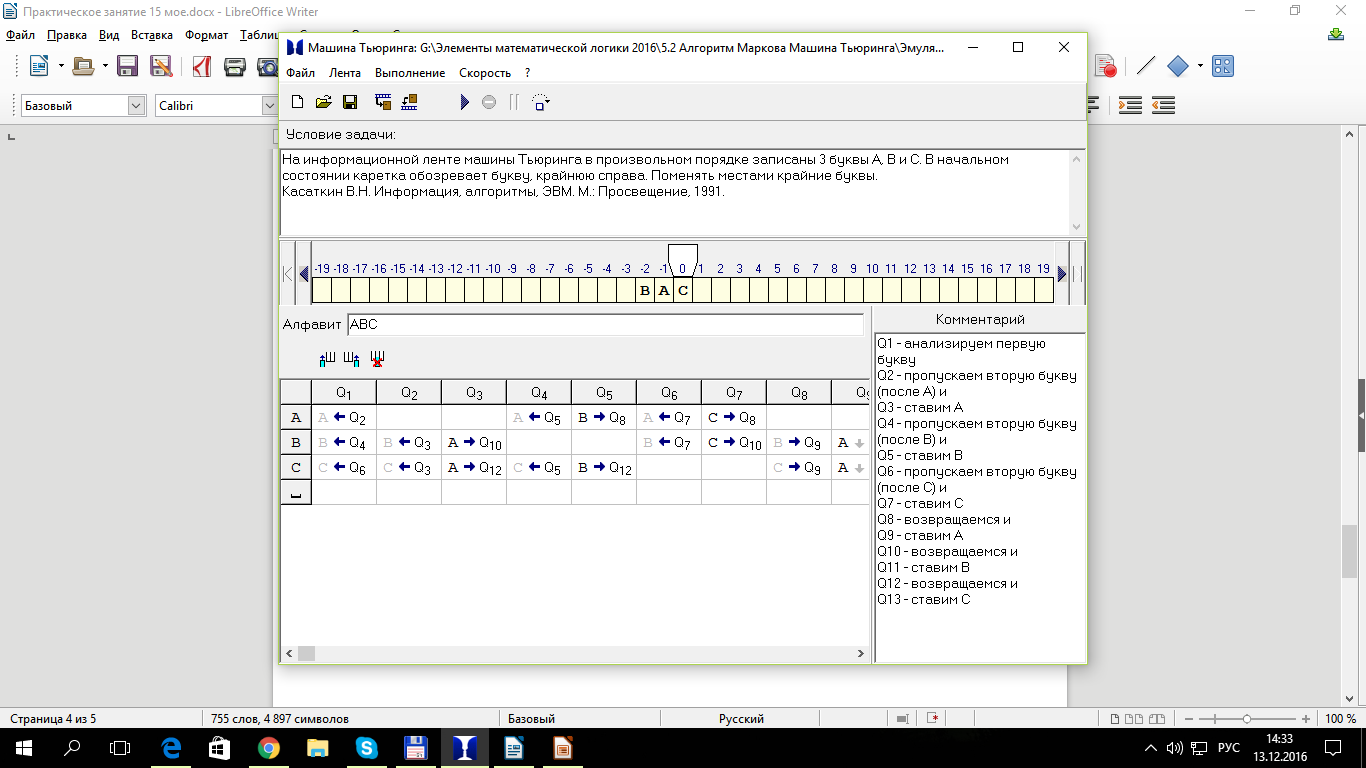The height and width of the screenshot is (768, 1366).
Task: Click the step-by-step execution icon
Action: click(x=541, y=102)
